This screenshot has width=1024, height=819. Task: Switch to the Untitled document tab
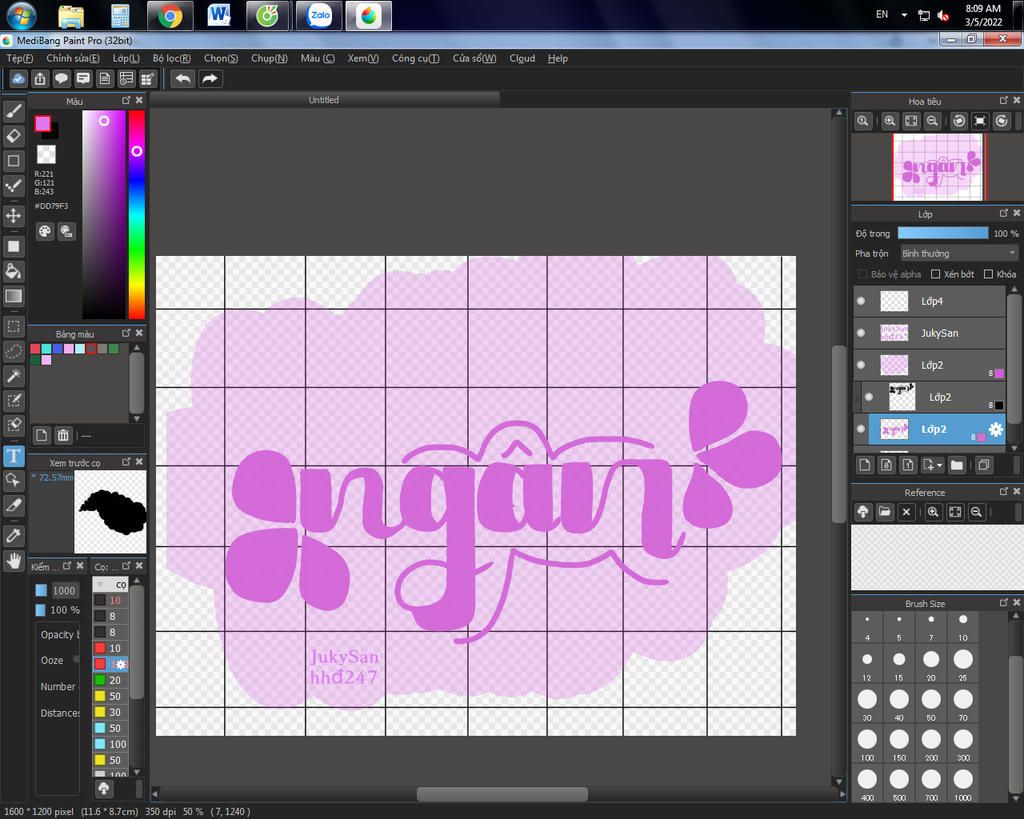[x=324, y=100]
